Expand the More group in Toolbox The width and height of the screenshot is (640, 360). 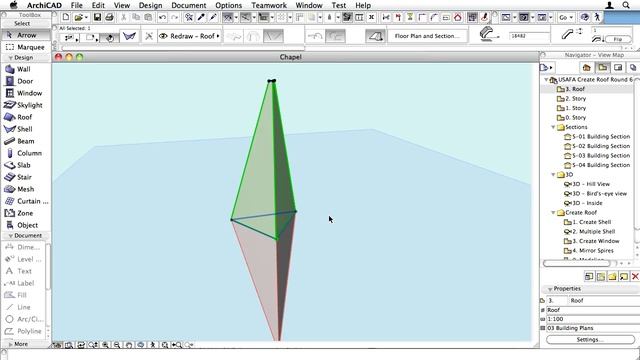tap(11, 344)
